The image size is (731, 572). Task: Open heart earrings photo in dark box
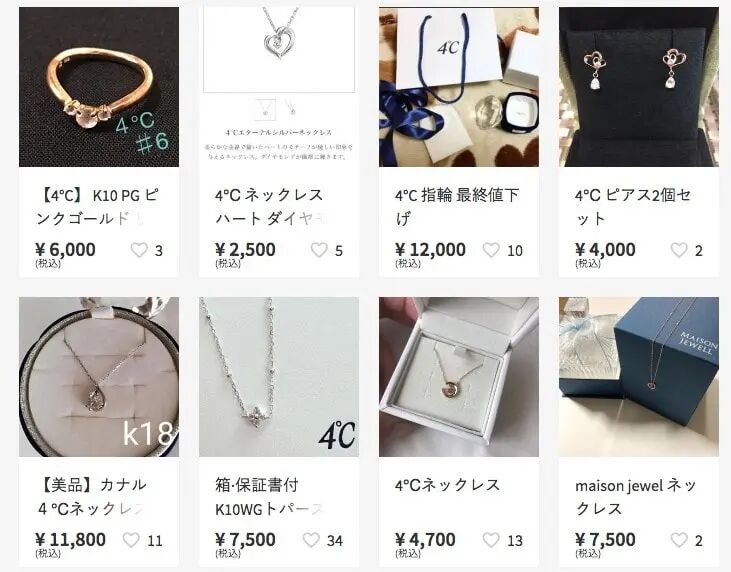click(x=639, y=87)
